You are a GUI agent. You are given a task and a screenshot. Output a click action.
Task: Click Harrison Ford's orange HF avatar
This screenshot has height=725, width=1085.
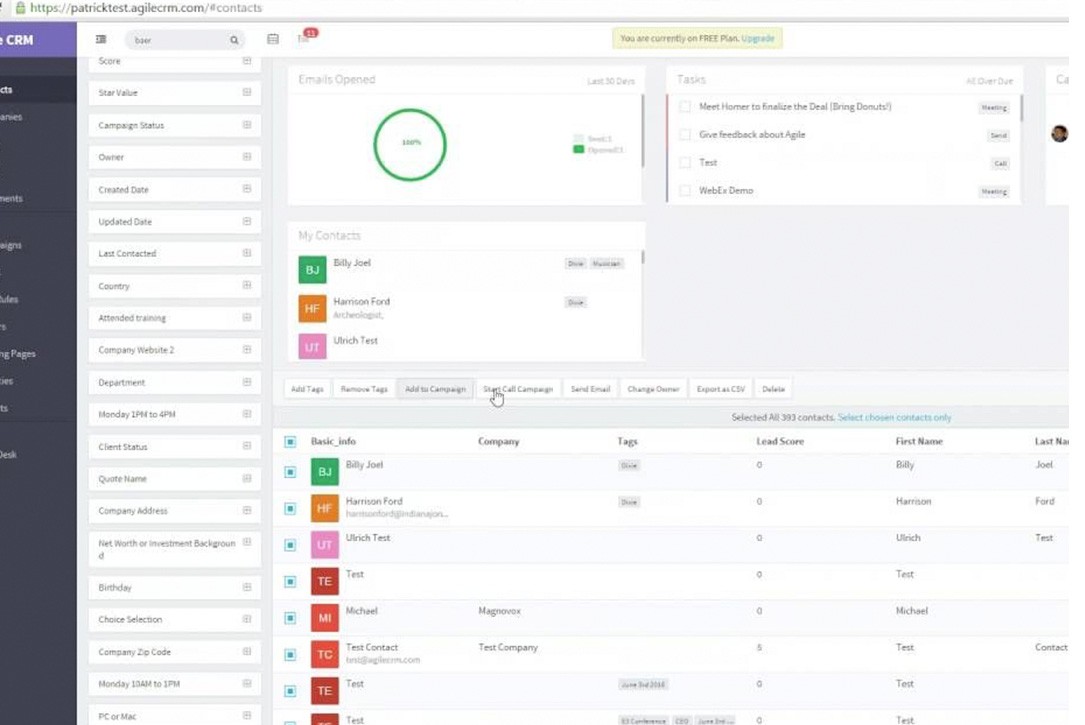(312, 306)
